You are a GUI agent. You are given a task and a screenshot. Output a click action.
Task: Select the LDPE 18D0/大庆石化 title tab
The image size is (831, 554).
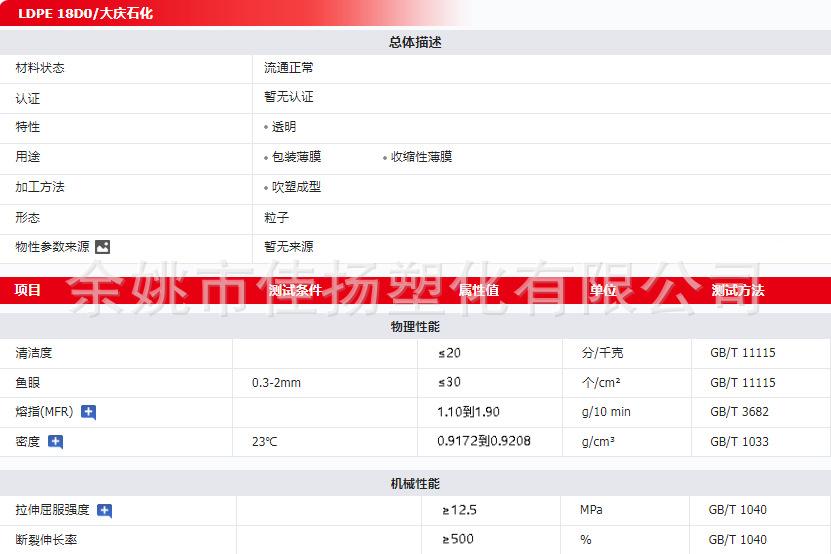[85, 14]
